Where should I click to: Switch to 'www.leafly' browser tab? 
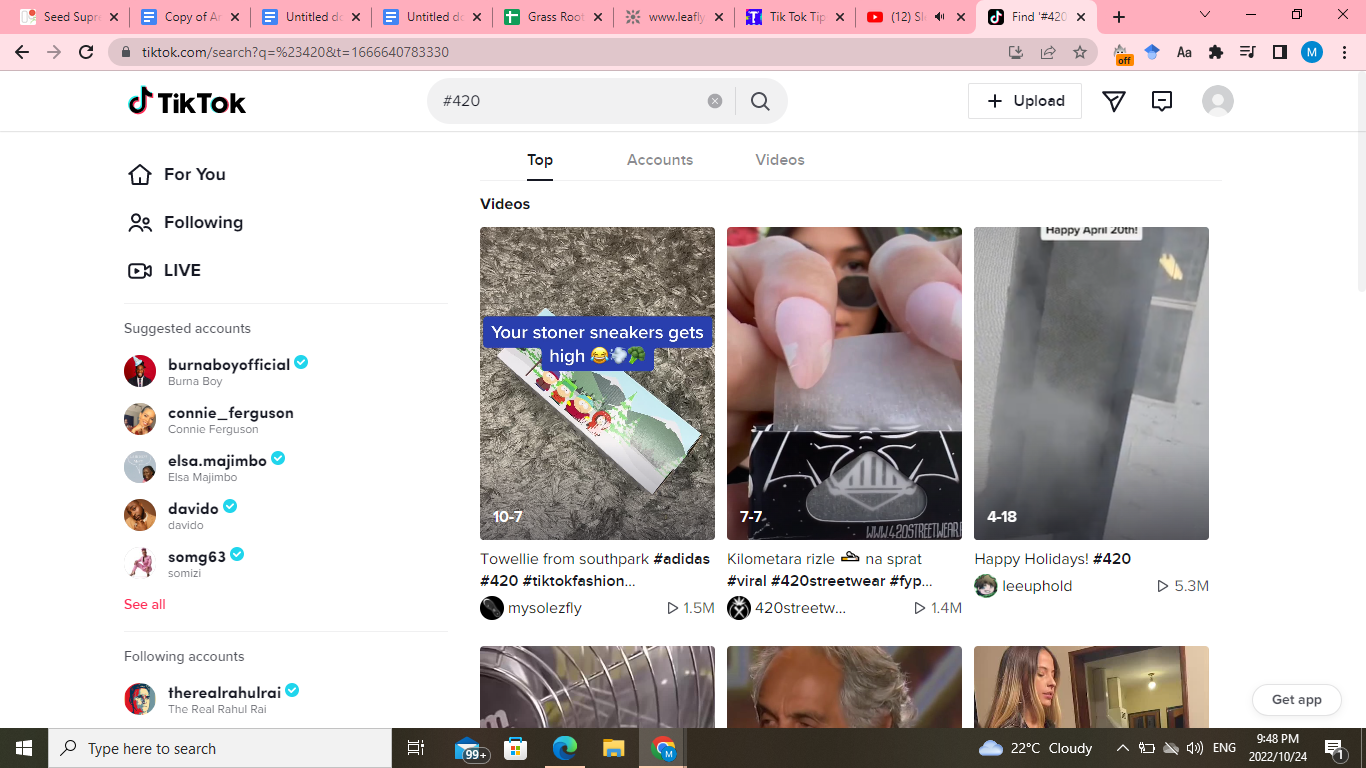pyautogui.click(x=673, y=17)
